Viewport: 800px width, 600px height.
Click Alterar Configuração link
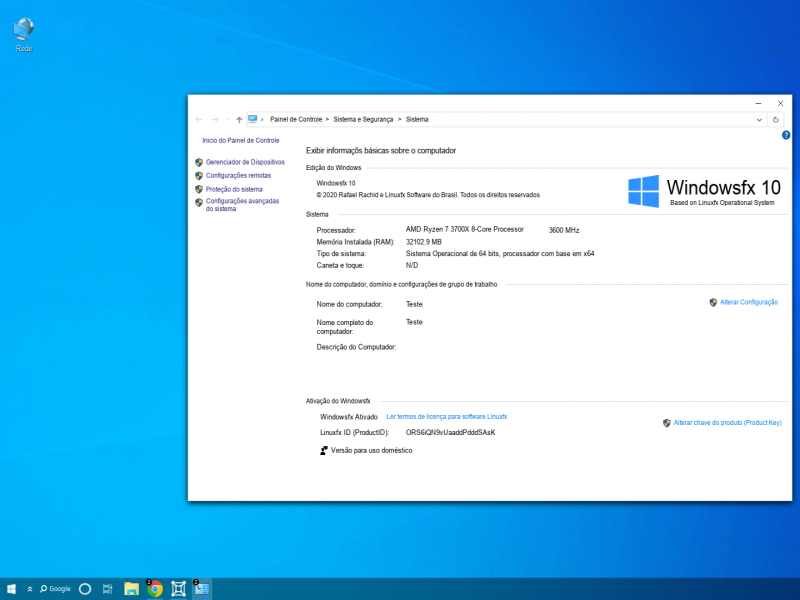click(749, 302)
